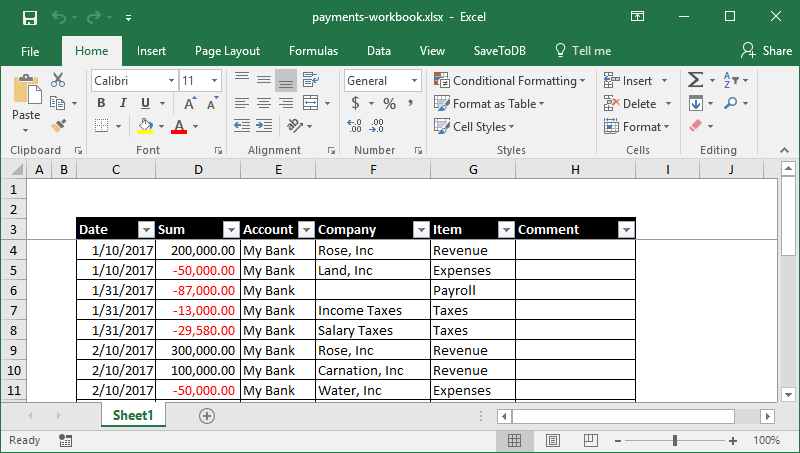Click the Share button
Screen dimensions: 800x453
[766, 51]
